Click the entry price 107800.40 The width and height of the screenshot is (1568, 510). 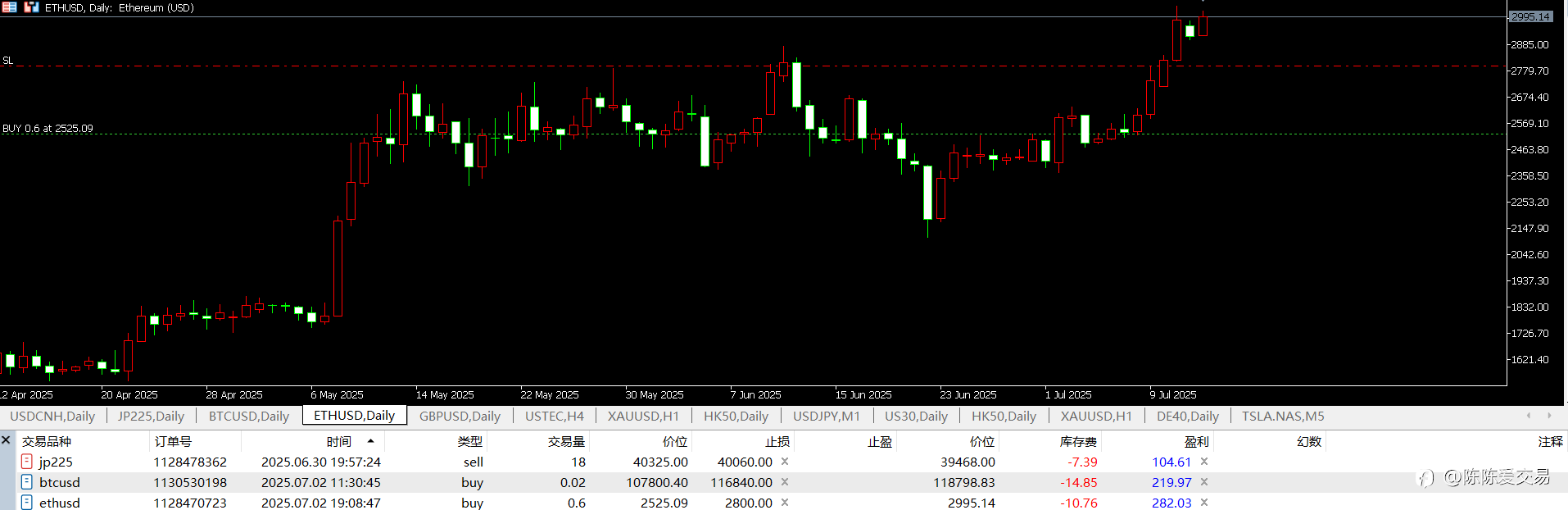click(657, 482)
